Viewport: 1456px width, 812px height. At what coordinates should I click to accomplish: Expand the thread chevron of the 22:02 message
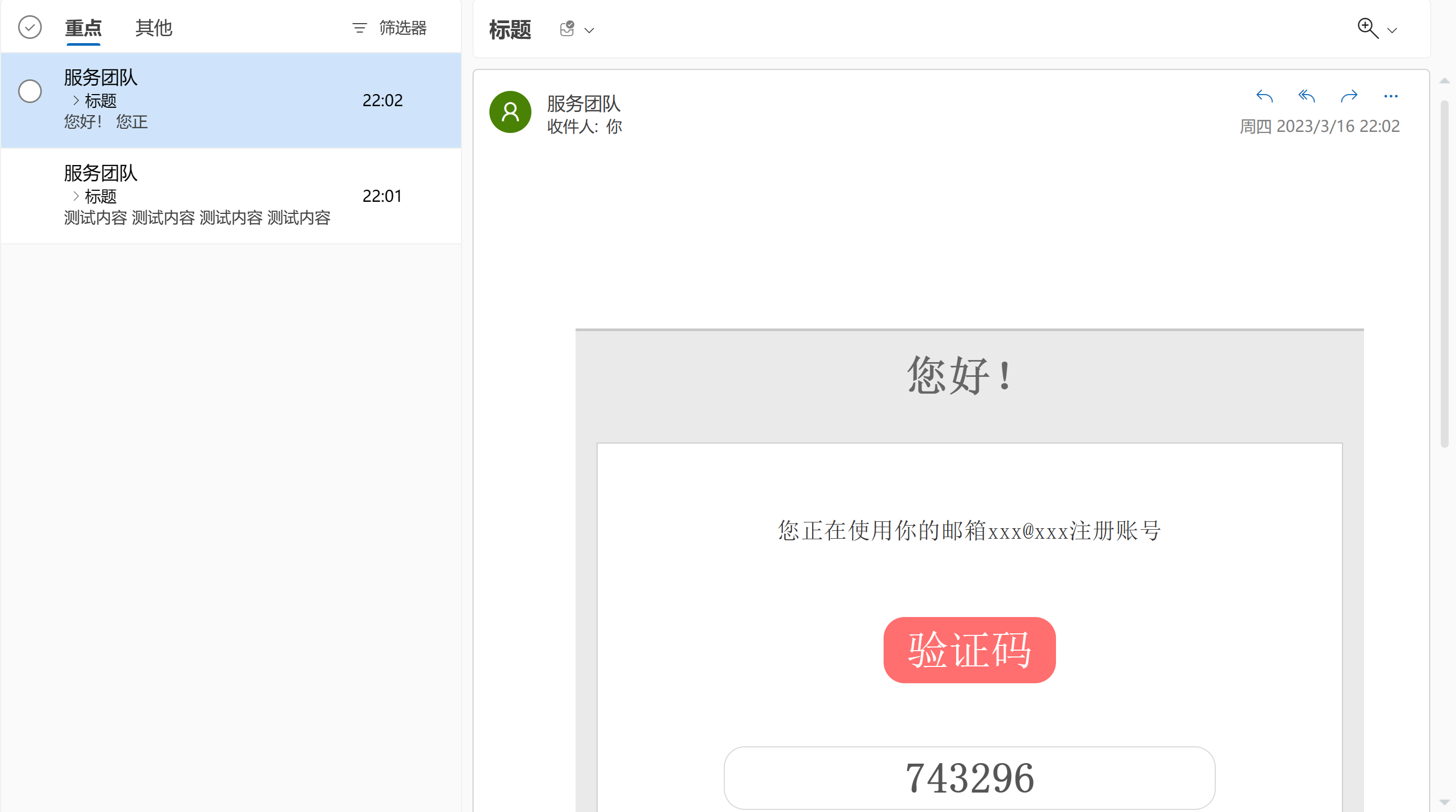(76, 100)
